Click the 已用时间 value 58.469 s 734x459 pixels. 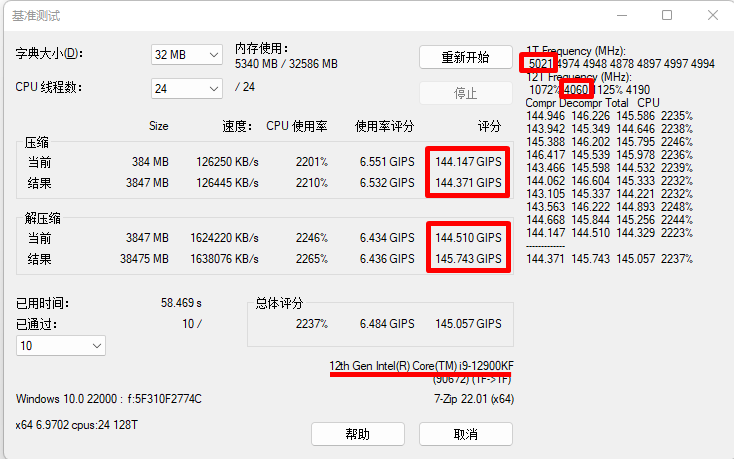click(x=181, y=302)
